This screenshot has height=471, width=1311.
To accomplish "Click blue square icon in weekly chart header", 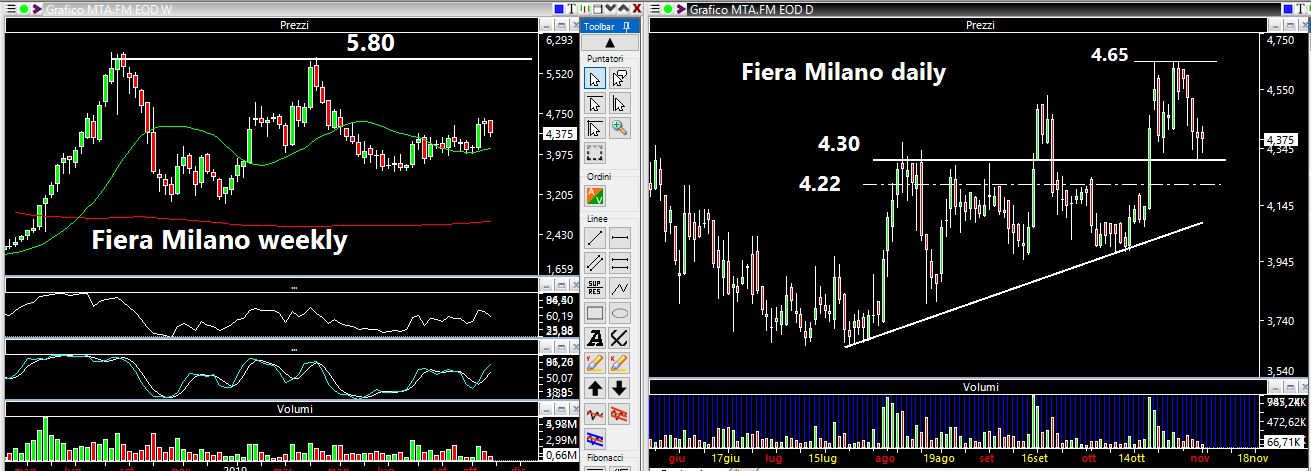I will click(x=559, y=9).
